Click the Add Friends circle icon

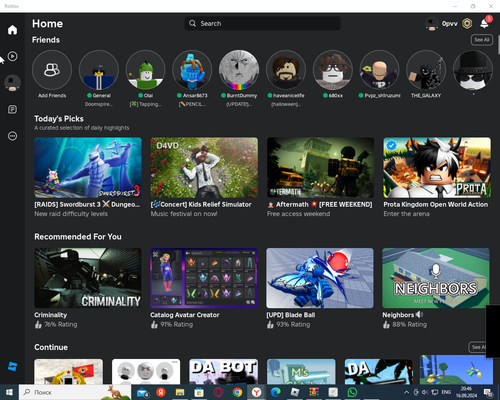click(52, 70)
